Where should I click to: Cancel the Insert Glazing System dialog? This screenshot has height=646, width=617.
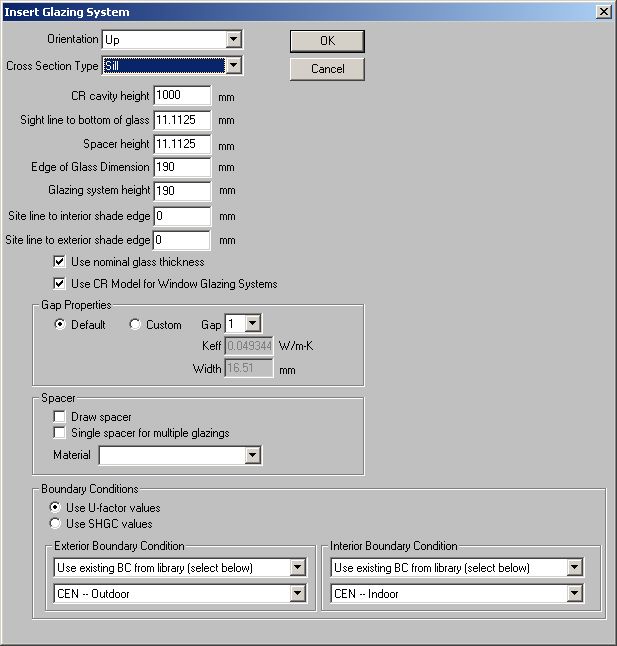[327, 69]
